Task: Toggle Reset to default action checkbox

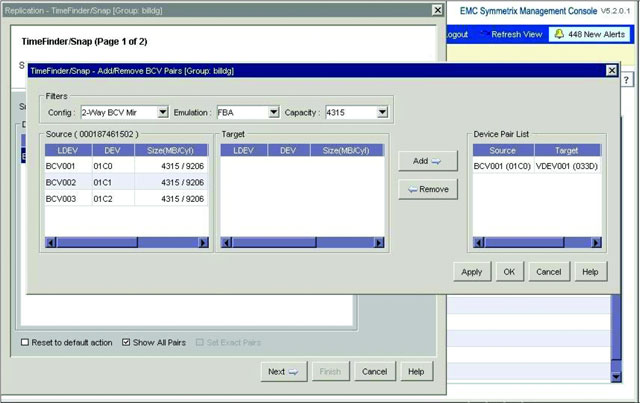Action: pos(25,342)
